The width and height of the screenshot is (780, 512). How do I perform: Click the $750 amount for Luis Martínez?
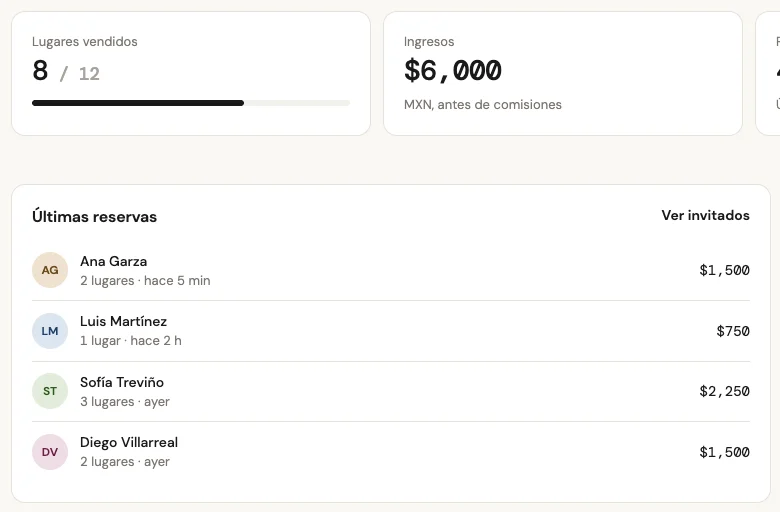coord(733,331)
